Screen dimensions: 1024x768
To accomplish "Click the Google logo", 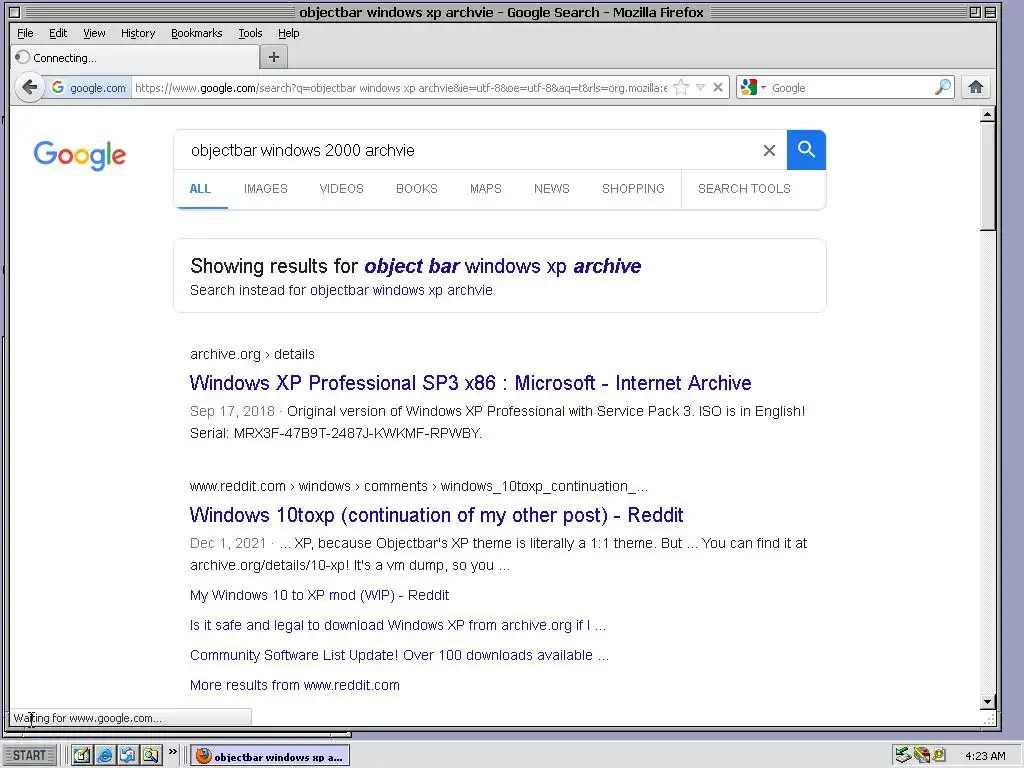I will pos(80,155).
